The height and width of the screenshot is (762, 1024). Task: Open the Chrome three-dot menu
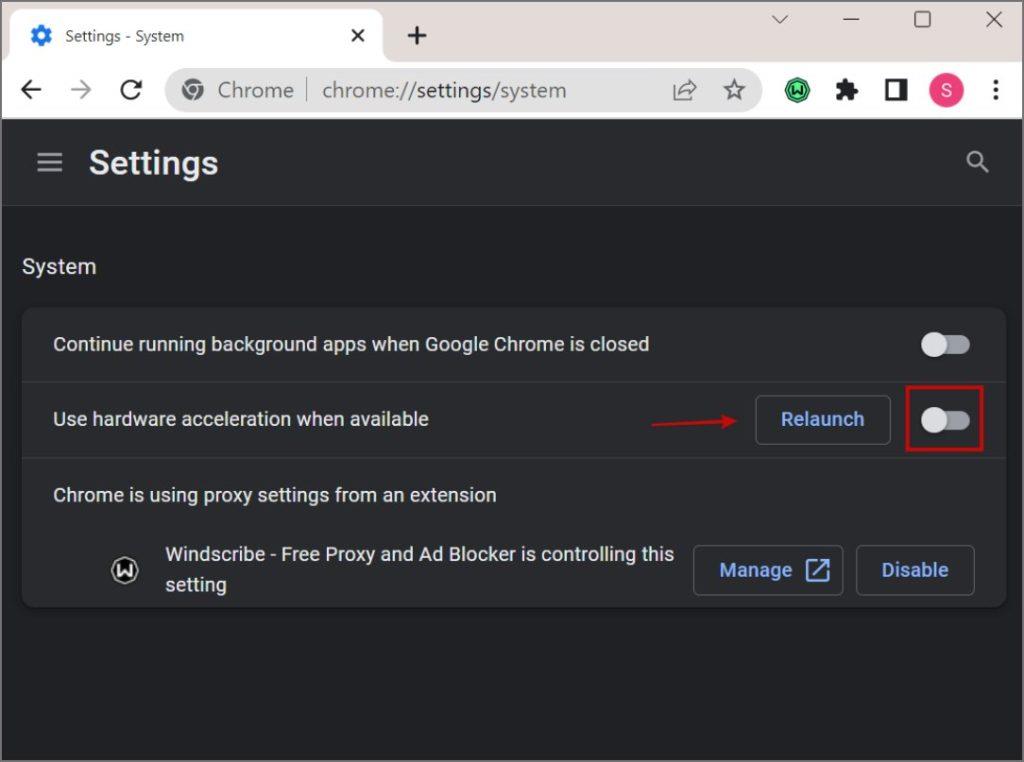coord(995,90)
